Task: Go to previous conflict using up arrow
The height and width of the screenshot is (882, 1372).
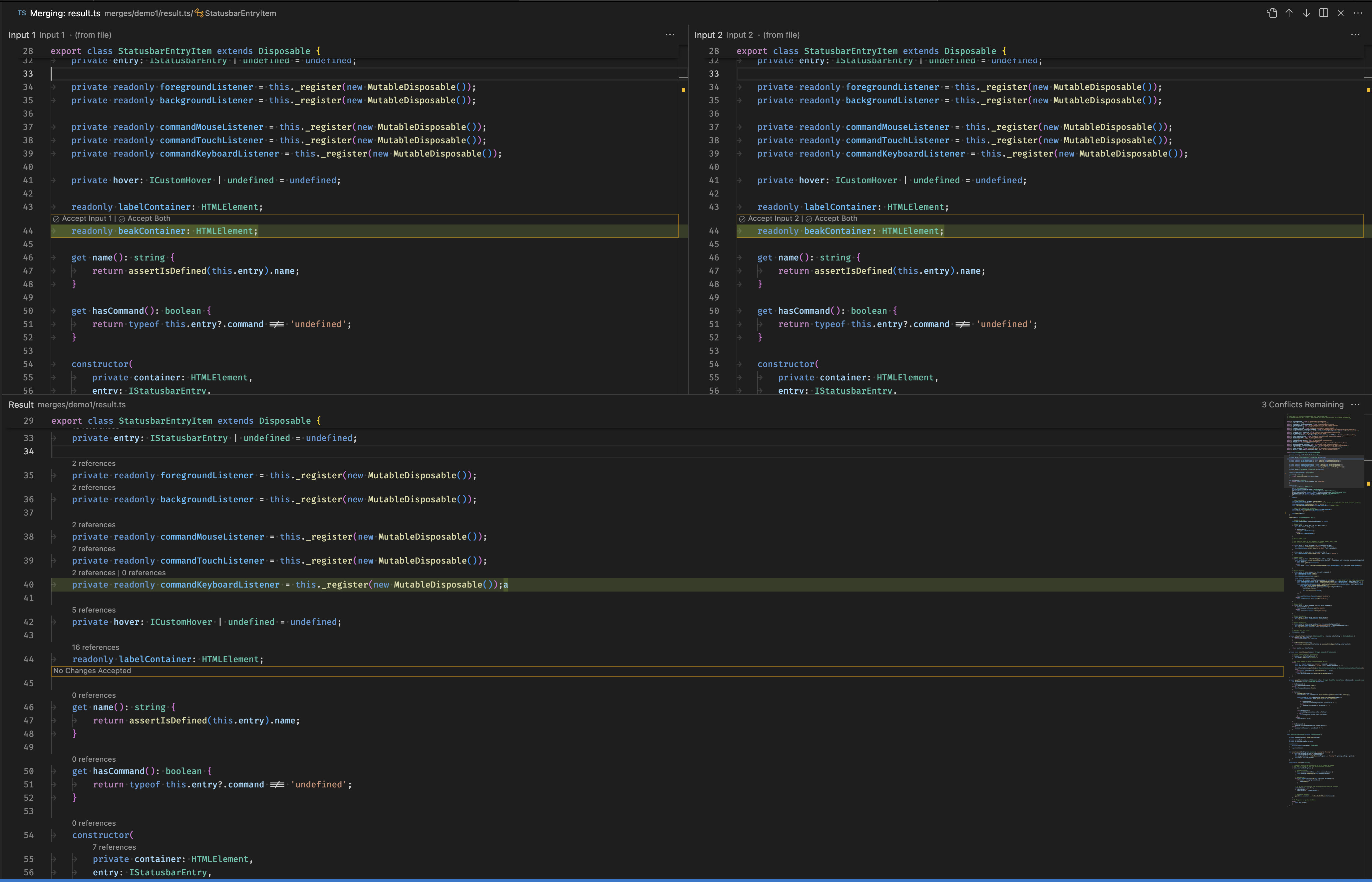Action: [1288, 13]
